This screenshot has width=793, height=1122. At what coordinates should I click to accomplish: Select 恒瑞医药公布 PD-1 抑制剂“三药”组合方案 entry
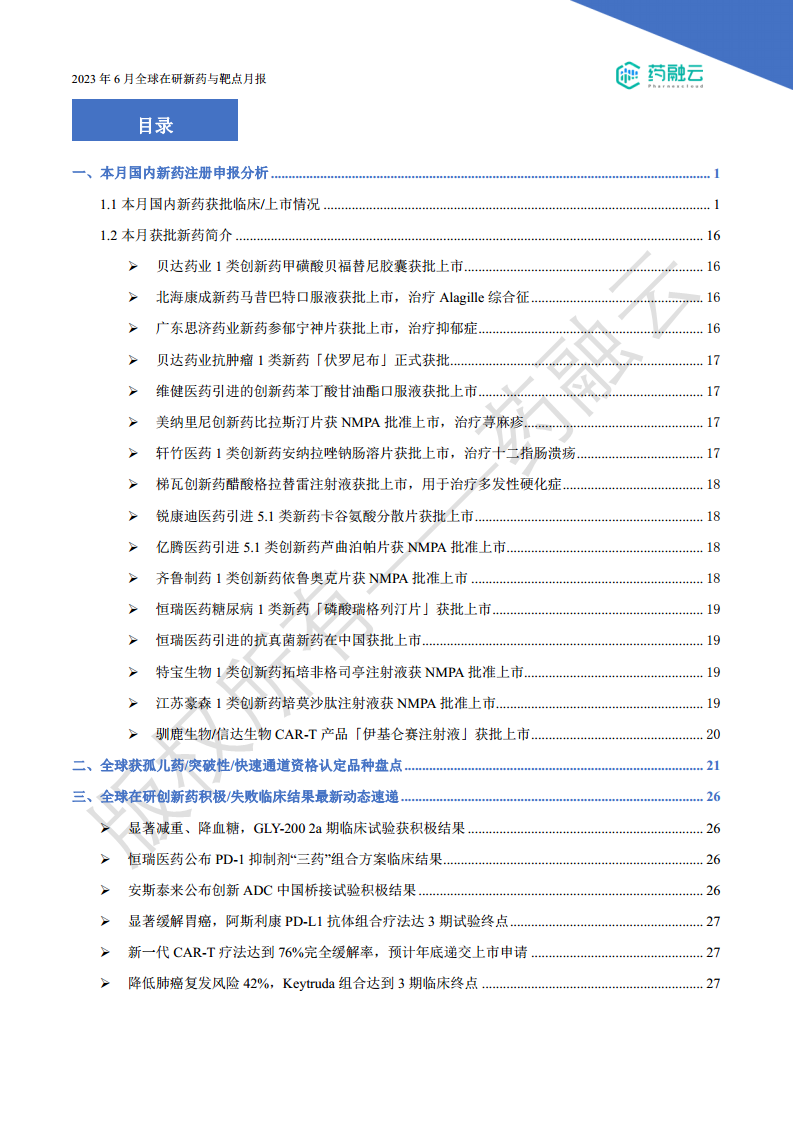410,859
